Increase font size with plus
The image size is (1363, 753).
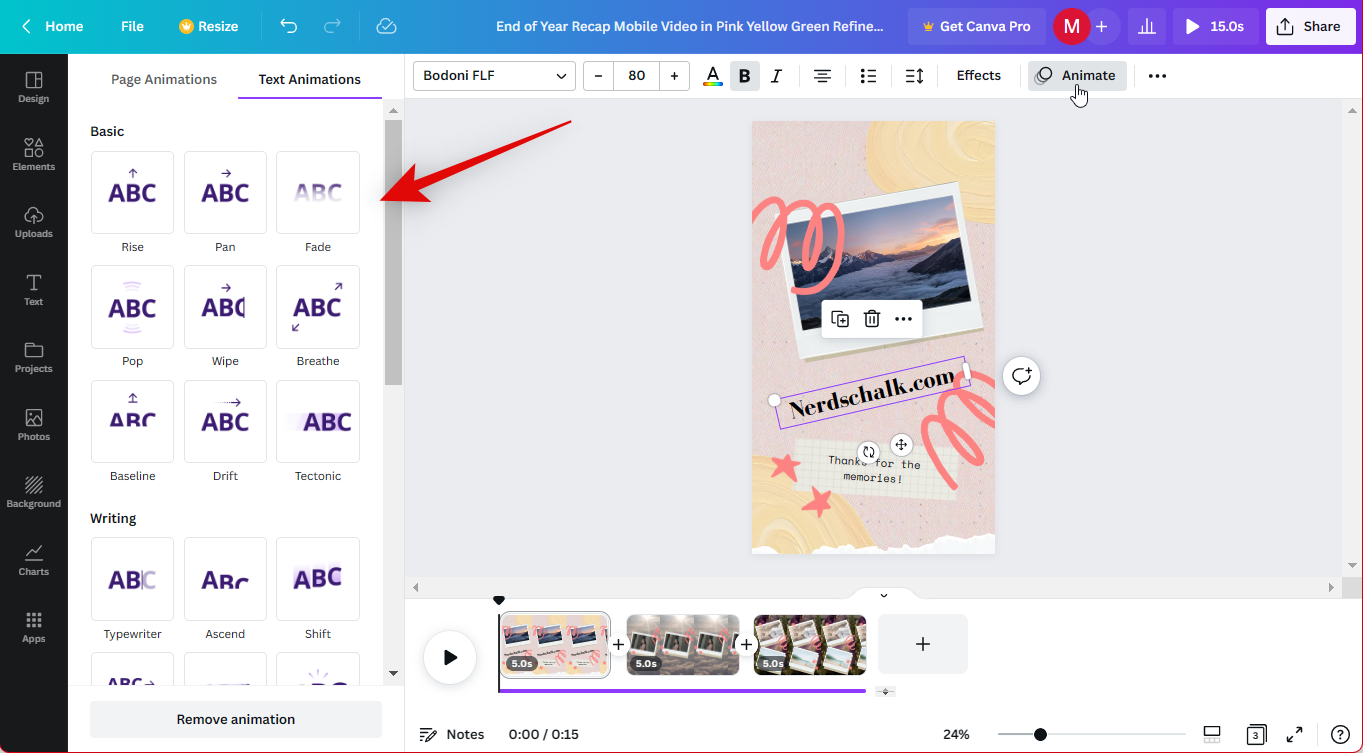[x=675, y=76]
